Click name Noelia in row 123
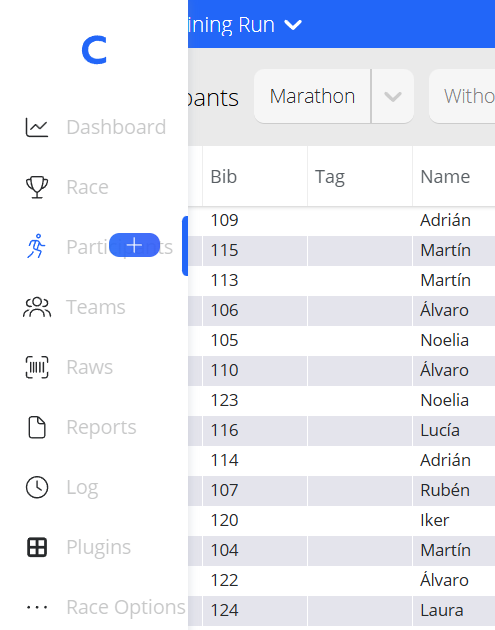The height and width of the screenshot is (630, 495). pos(444,401)
